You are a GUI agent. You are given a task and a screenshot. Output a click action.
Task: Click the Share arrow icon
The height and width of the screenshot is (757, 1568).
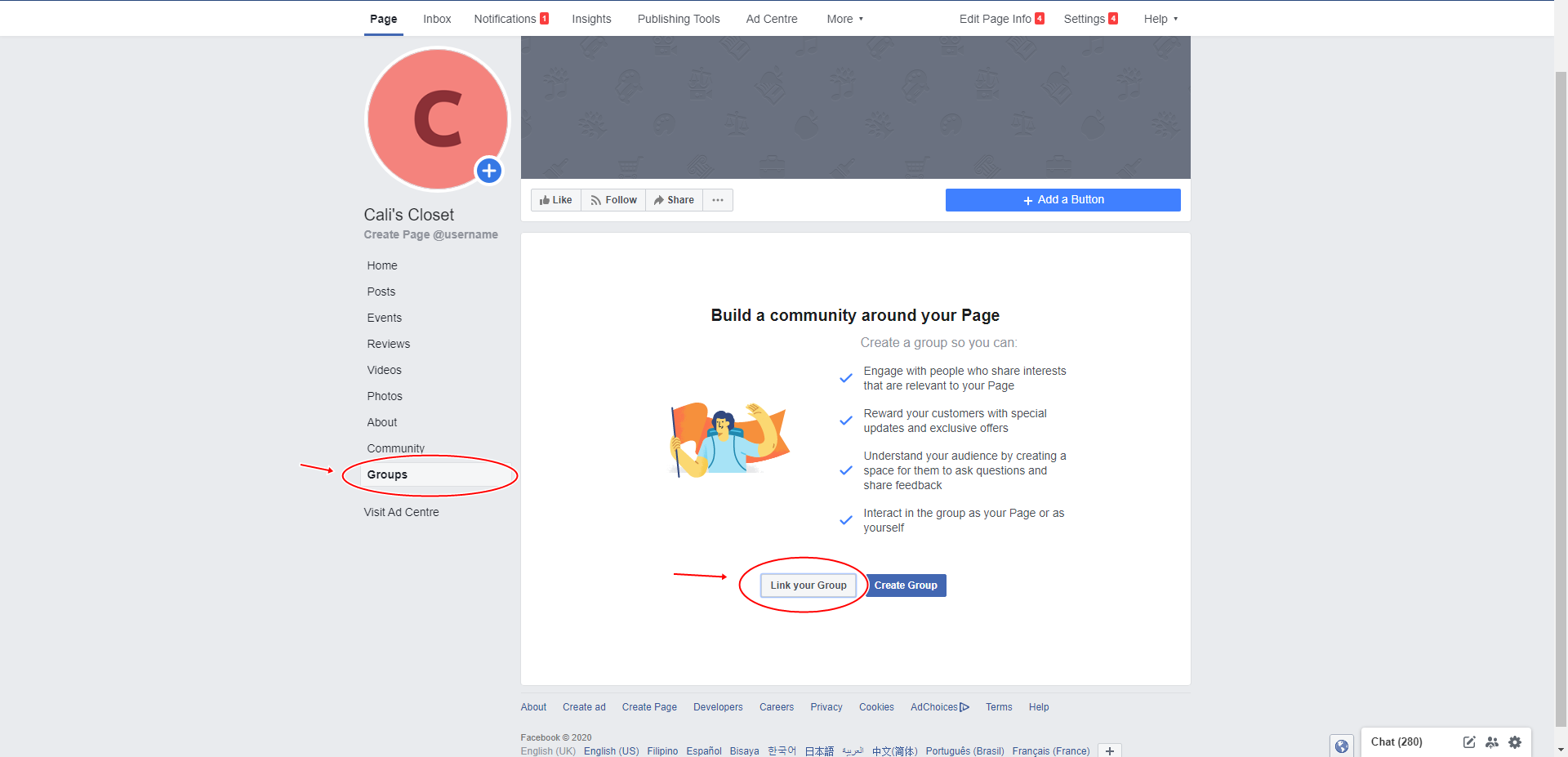[658, 199]
